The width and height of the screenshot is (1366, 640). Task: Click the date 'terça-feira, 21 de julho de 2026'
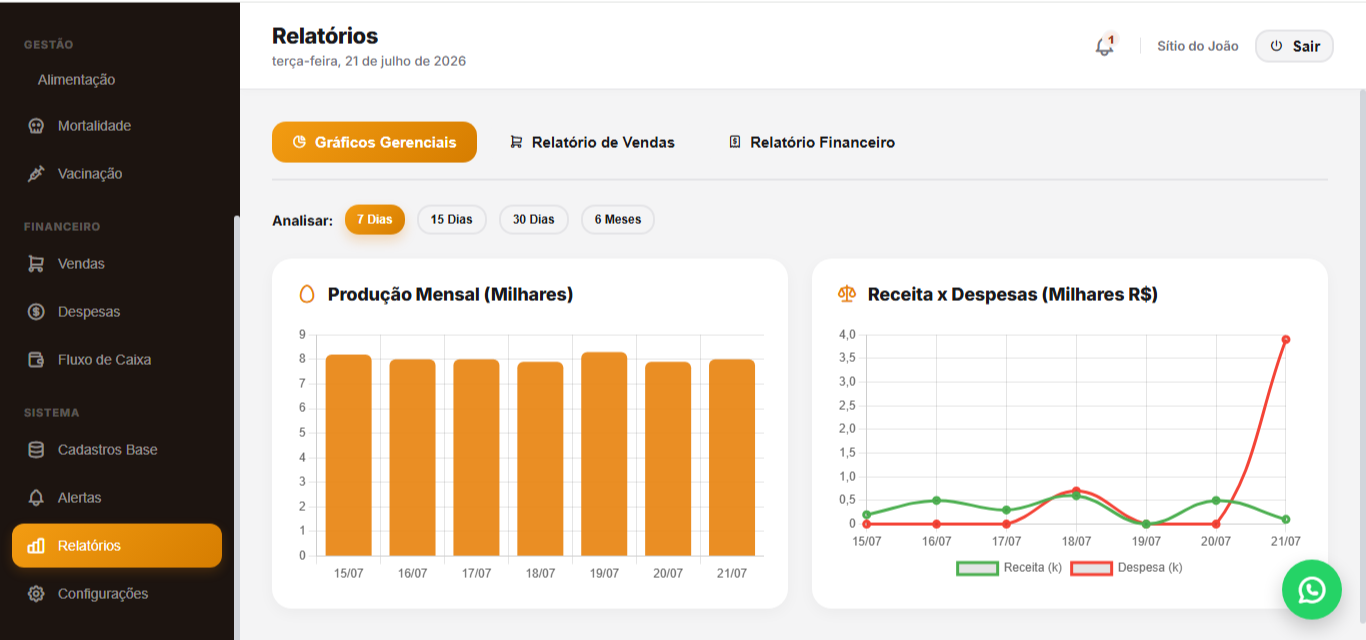[369, 61]
